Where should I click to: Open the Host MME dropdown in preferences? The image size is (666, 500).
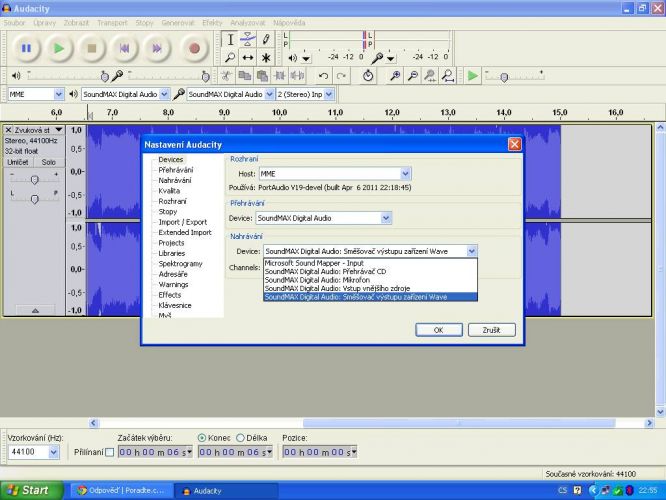[405, 173]
